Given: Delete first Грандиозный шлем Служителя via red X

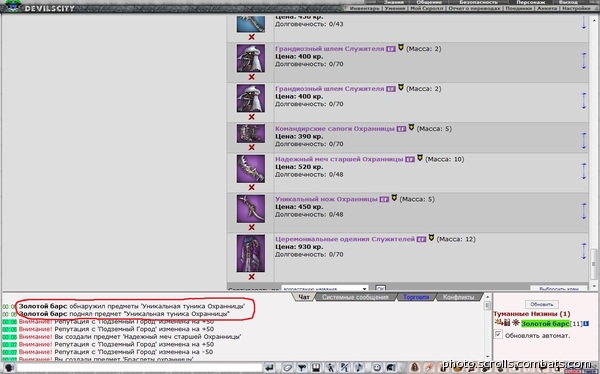Looking at the screenshot, I should 251,77.
